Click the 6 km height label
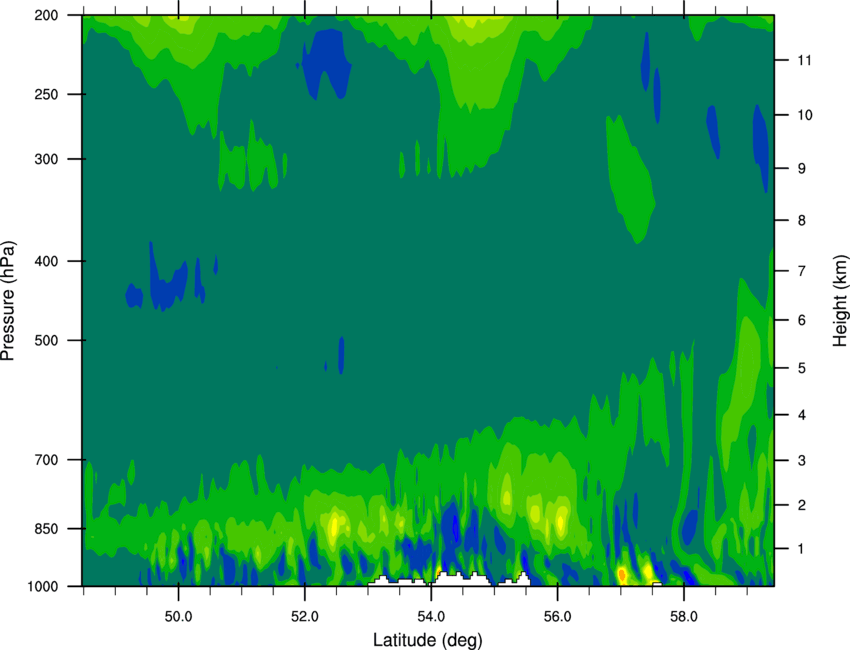850x650 pixels. click(802, 320)
